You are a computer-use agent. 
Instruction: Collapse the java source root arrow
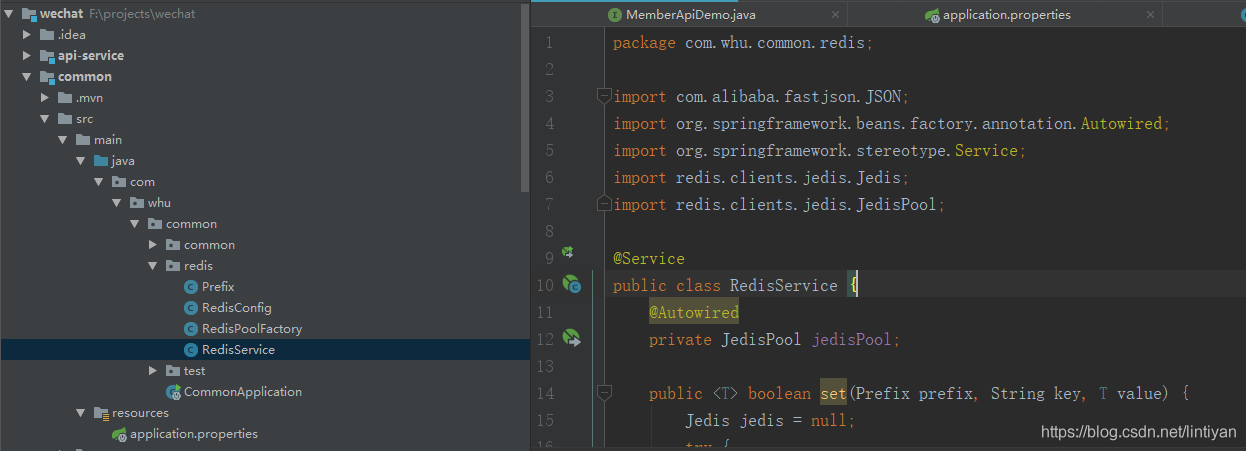81,161
